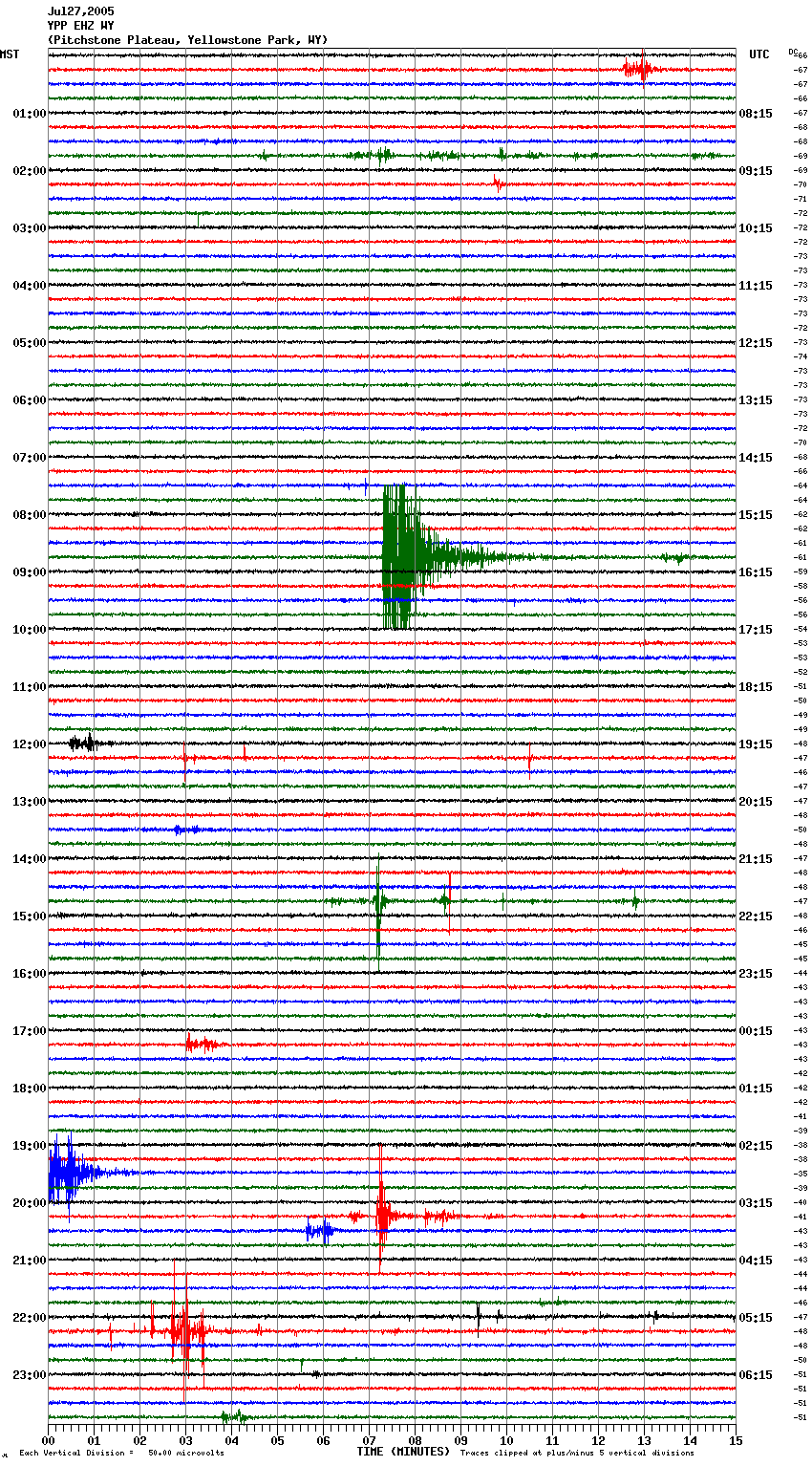Select minute 03 on the bottom axis
The height and width of the screenshot is (1466, 812).
pos(185,1440)
